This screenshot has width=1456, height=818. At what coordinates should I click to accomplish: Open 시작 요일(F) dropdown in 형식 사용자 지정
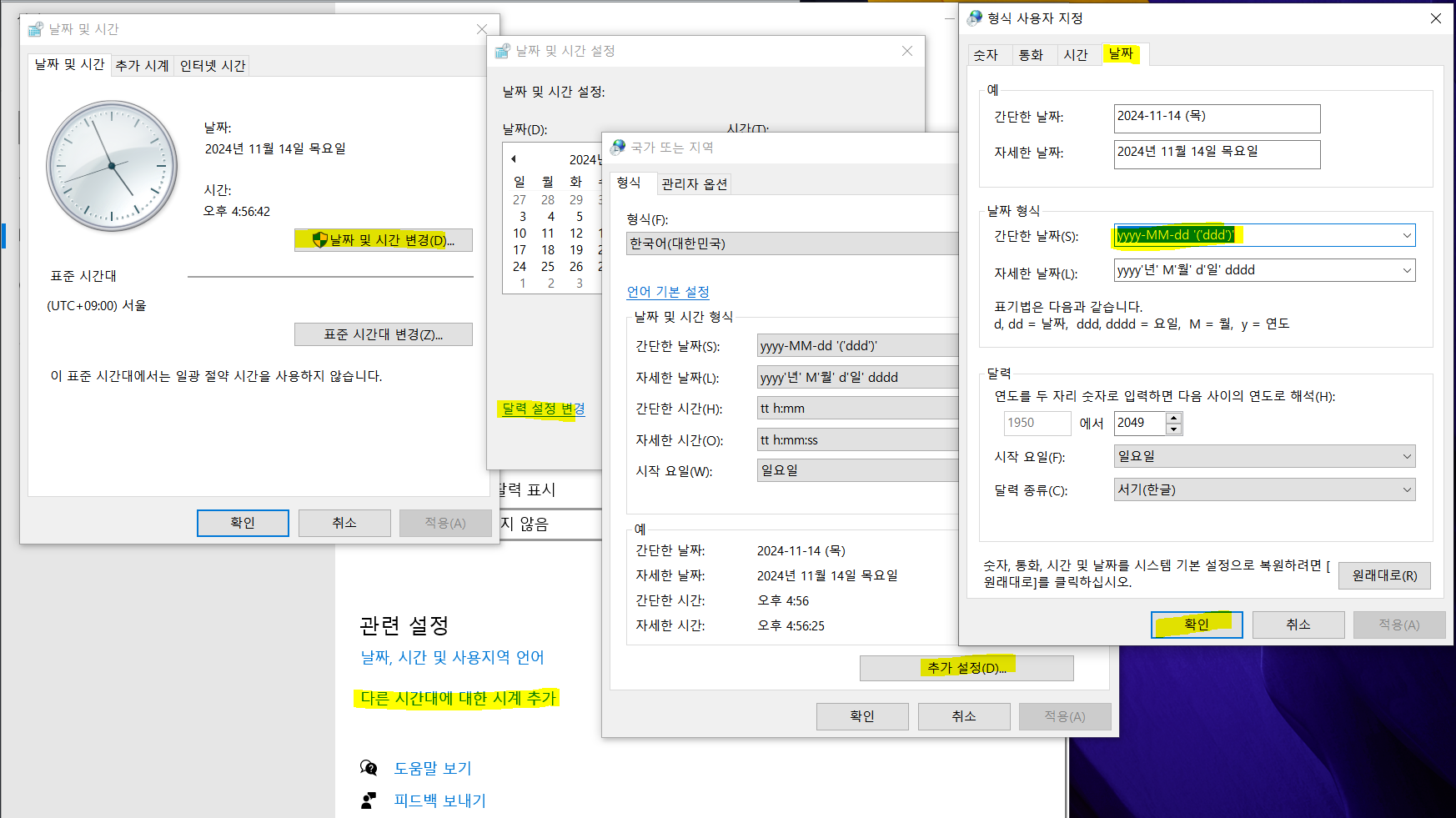point(1264,456)
